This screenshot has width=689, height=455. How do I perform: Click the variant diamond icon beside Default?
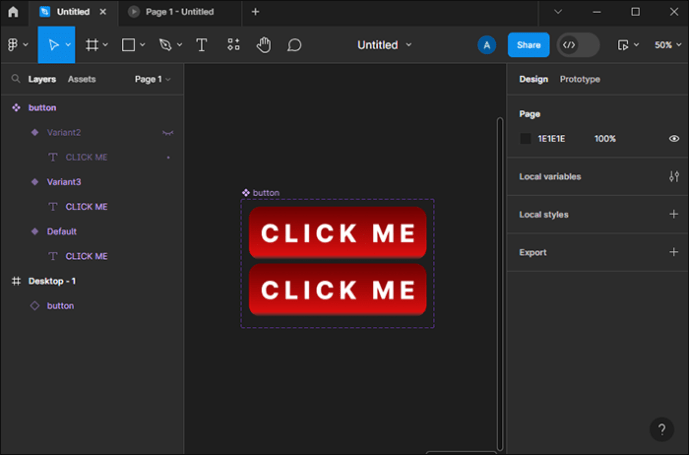click(35, 231)
